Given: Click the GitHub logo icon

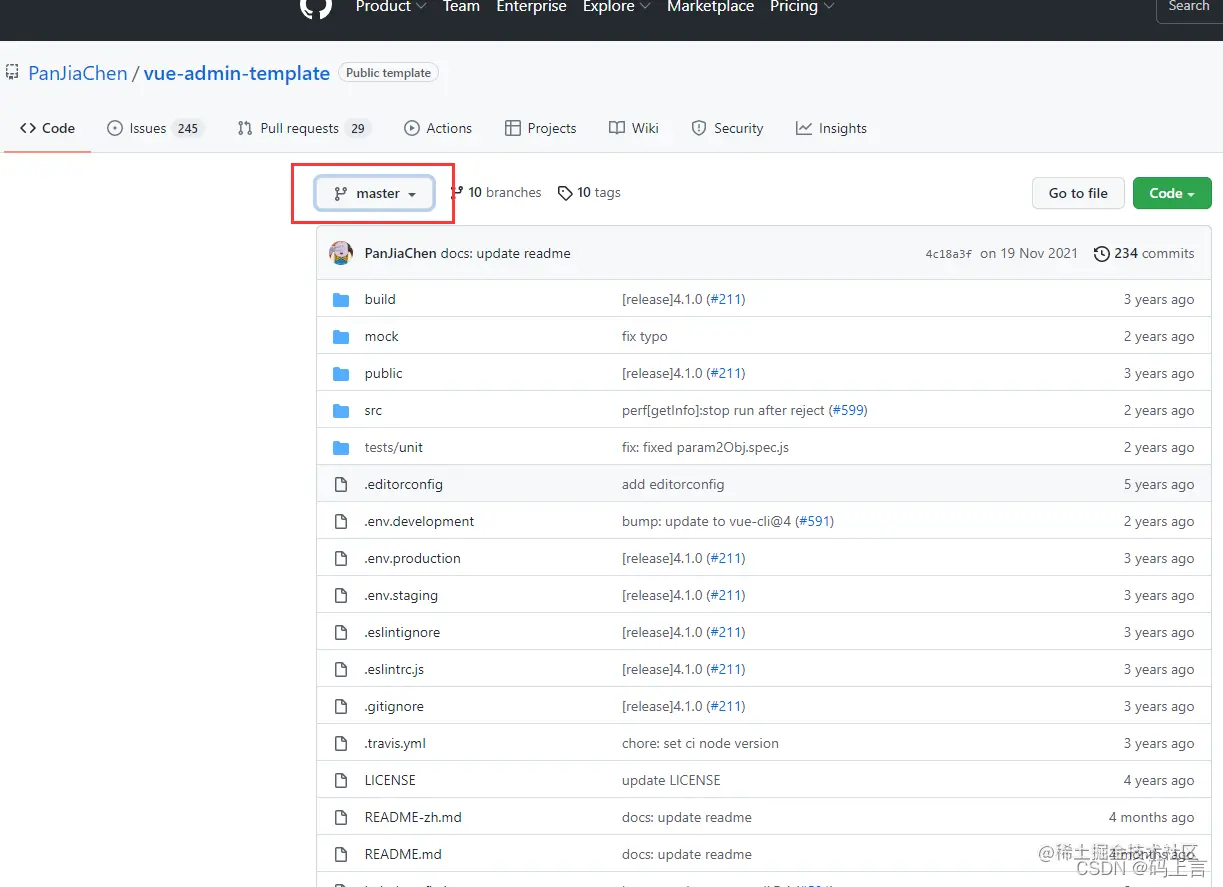Looking at the screenshot, I should pos(315,6).
